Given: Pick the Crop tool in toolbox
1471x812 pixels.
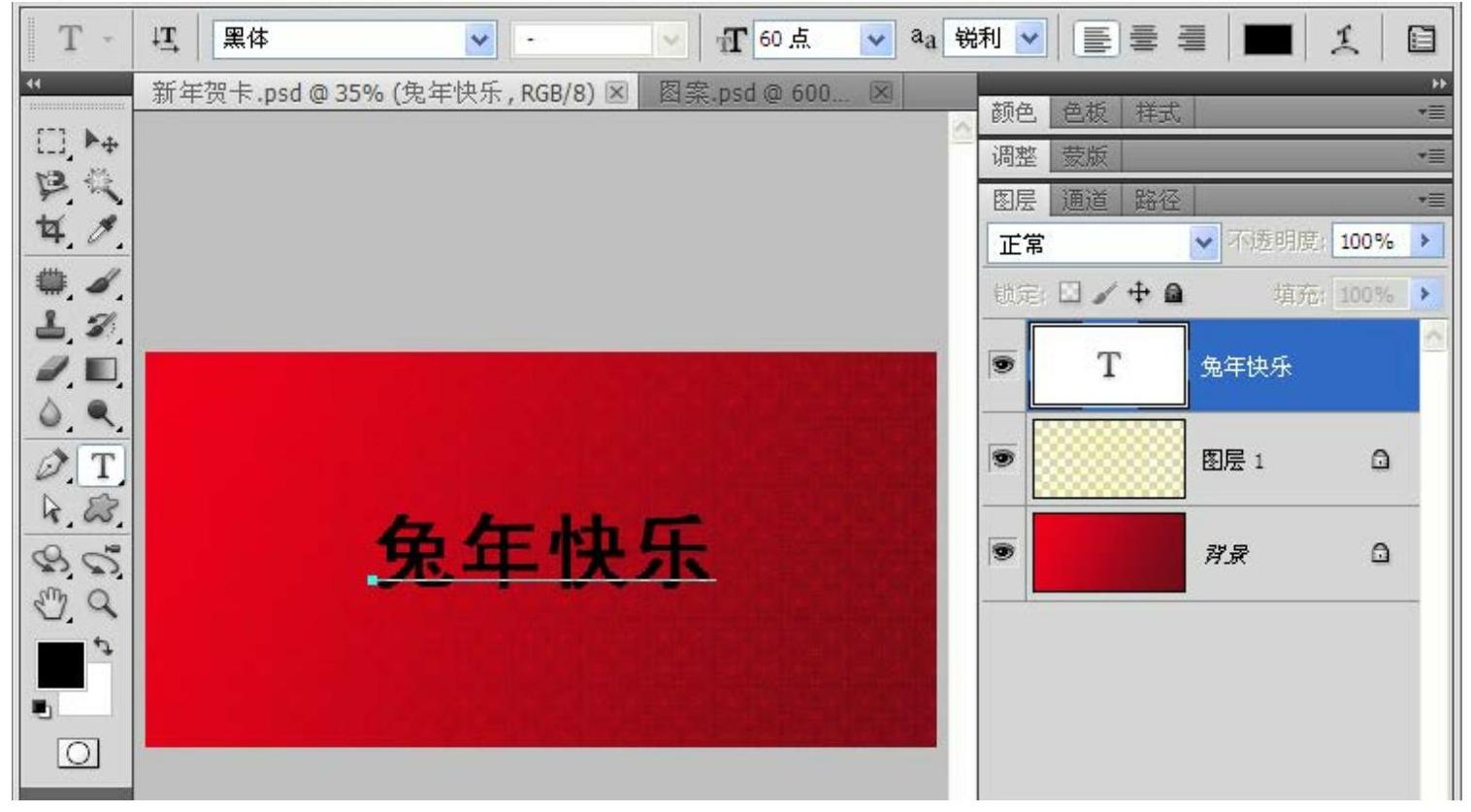Looking at the screenshot, I should tap(50, 230).
